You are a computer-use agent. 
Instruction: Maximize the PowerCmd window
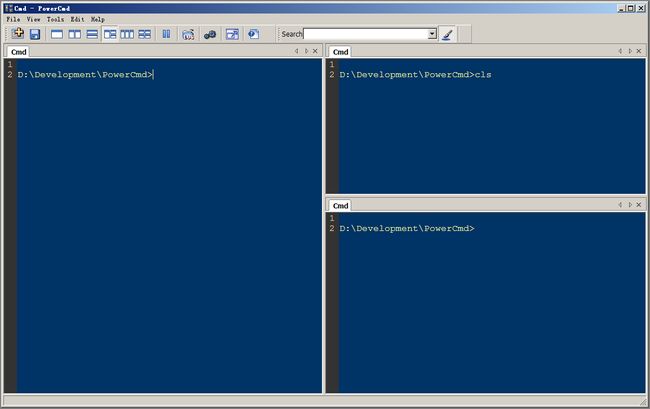(x=630, y=8)
